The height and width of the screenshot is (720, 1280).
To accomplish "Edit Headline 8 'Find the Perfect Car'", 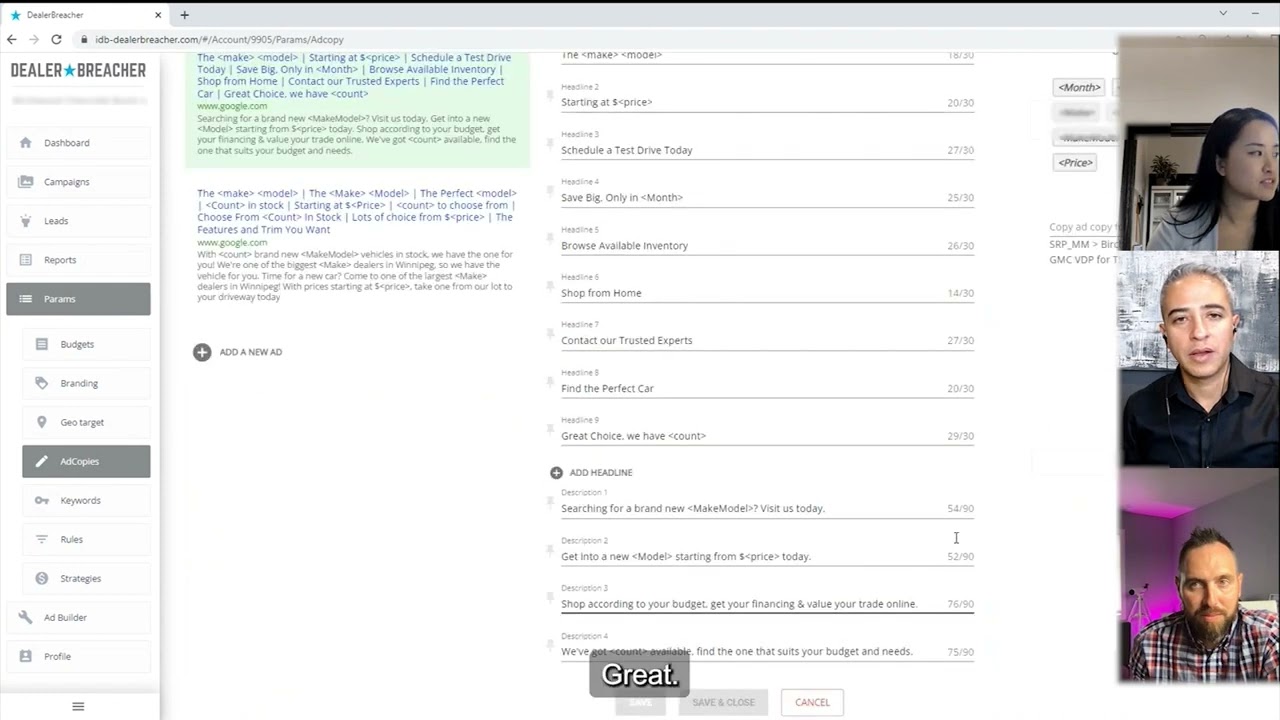I will pos(767,388).
